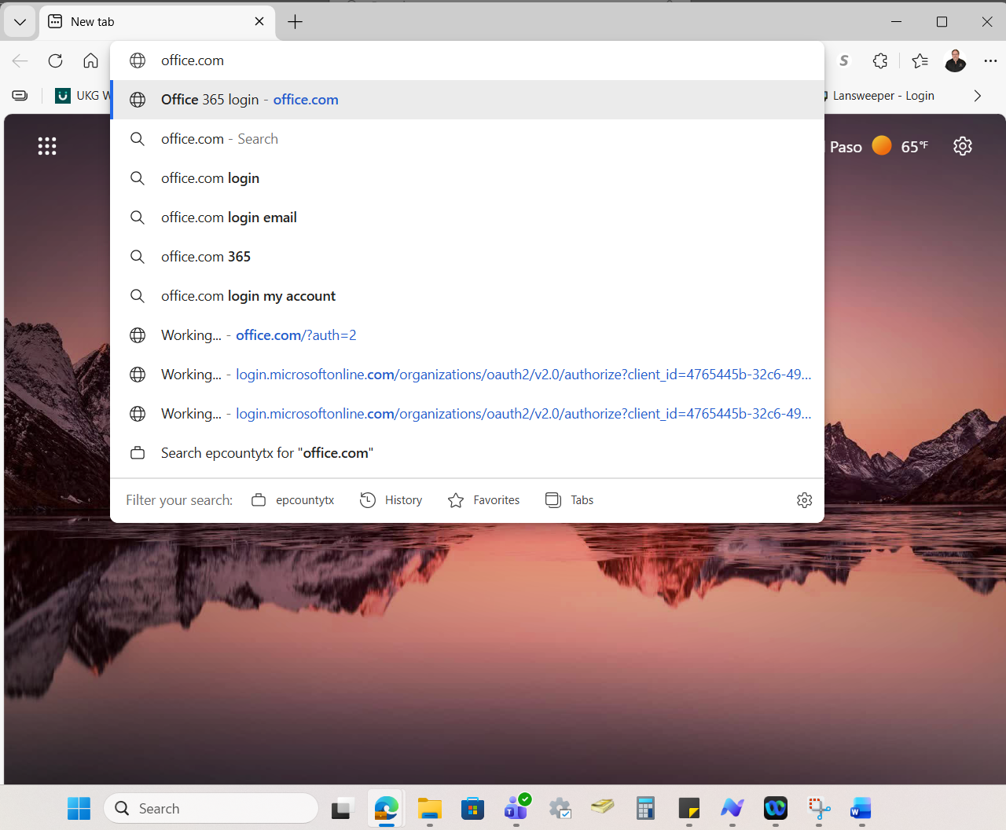The width and height of the screenshot is (1006, 830).
Task: Choose the 'office.com - Search' suggestion
Action: click(x=467, y=139)
